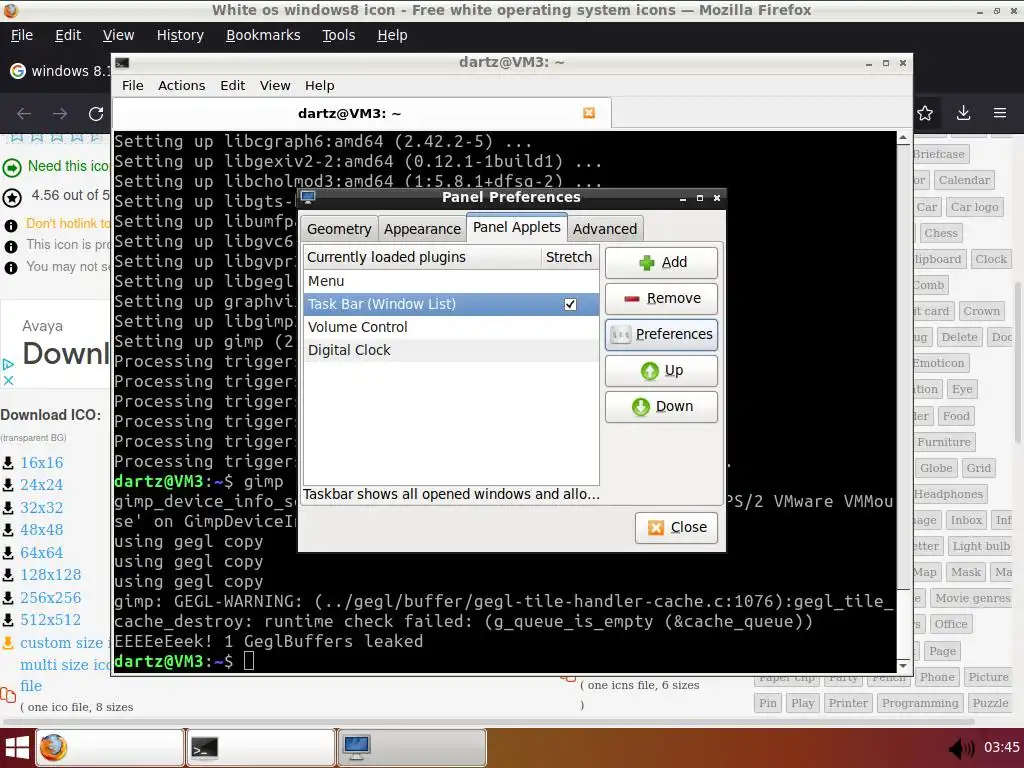
Task: Click the 03:45 clock
Action: click(1001, 748)
